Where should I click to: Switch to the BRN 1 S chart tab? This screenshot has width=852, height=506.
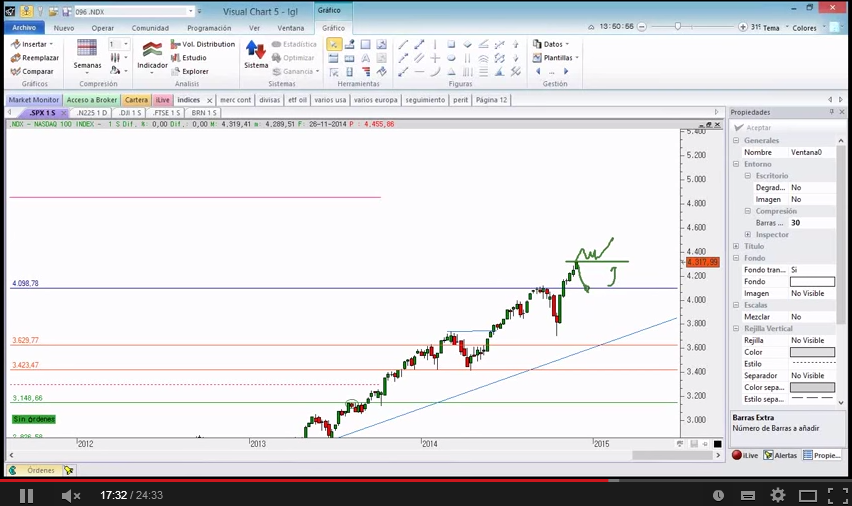(204, 113)
